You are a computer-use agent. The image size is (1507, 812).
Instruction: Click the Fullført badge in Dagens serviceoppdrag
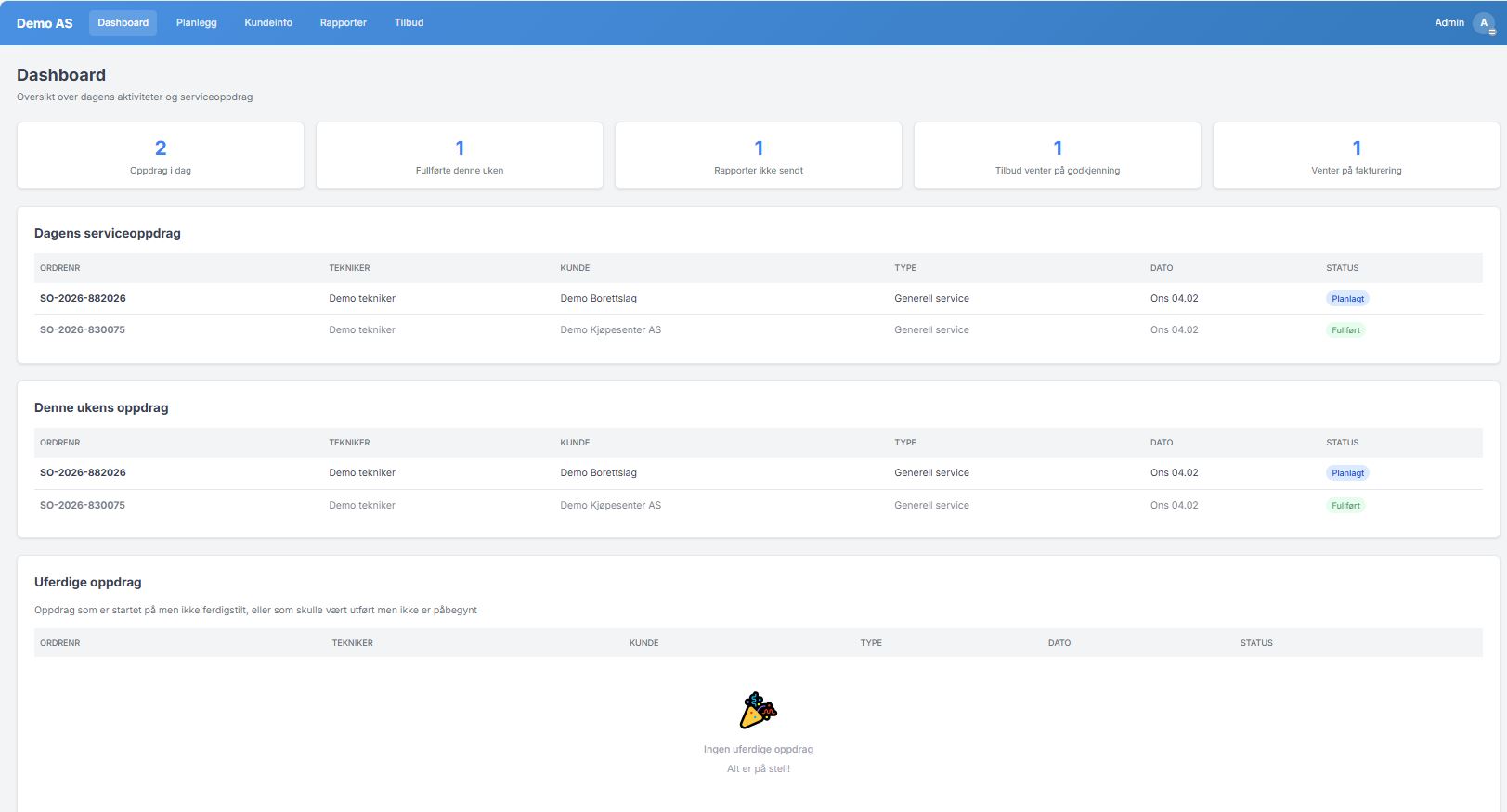click(1345, 330)
